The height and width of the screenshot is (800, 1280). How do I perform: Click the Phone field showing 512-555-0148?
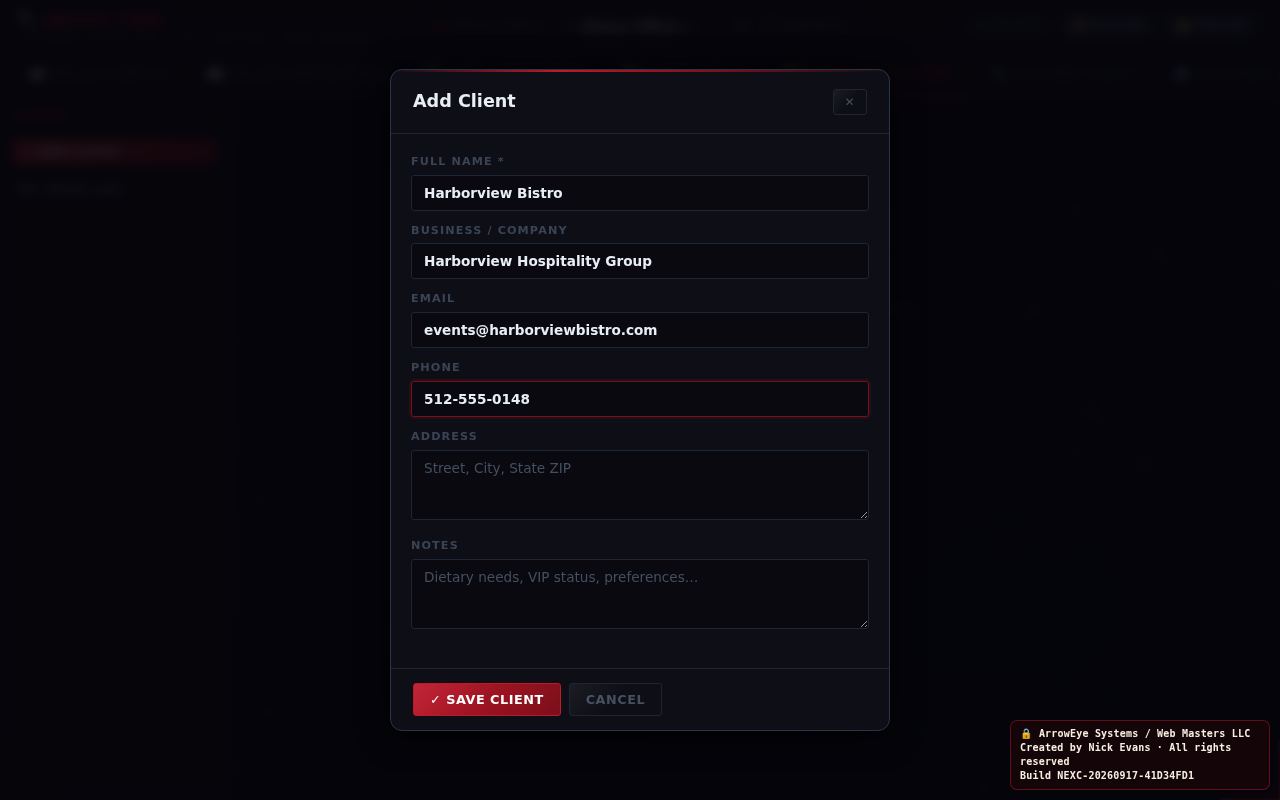click(640, 399)
